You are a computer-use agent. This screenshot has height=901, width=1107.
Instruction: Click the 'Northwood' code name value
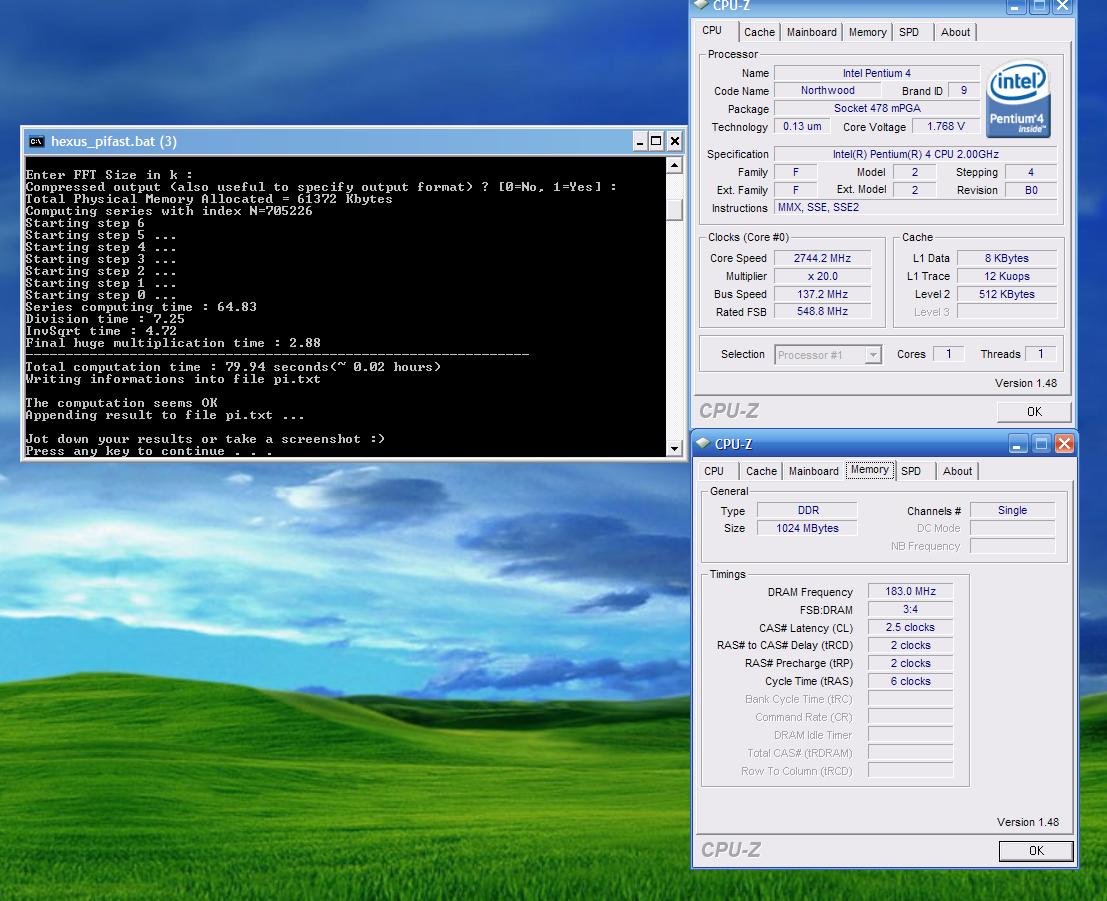click(827, 90)
